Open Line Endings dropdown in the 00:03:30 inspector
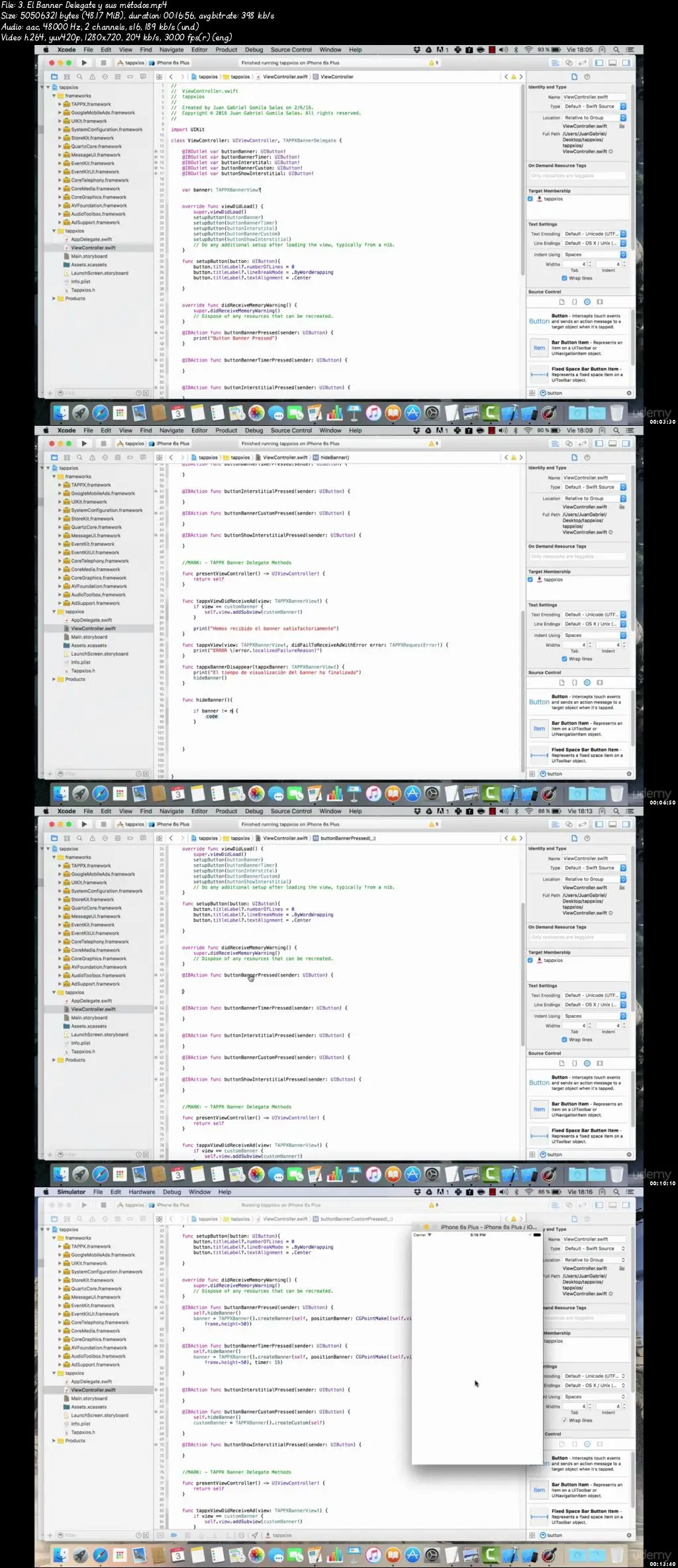 click(595, 243)
